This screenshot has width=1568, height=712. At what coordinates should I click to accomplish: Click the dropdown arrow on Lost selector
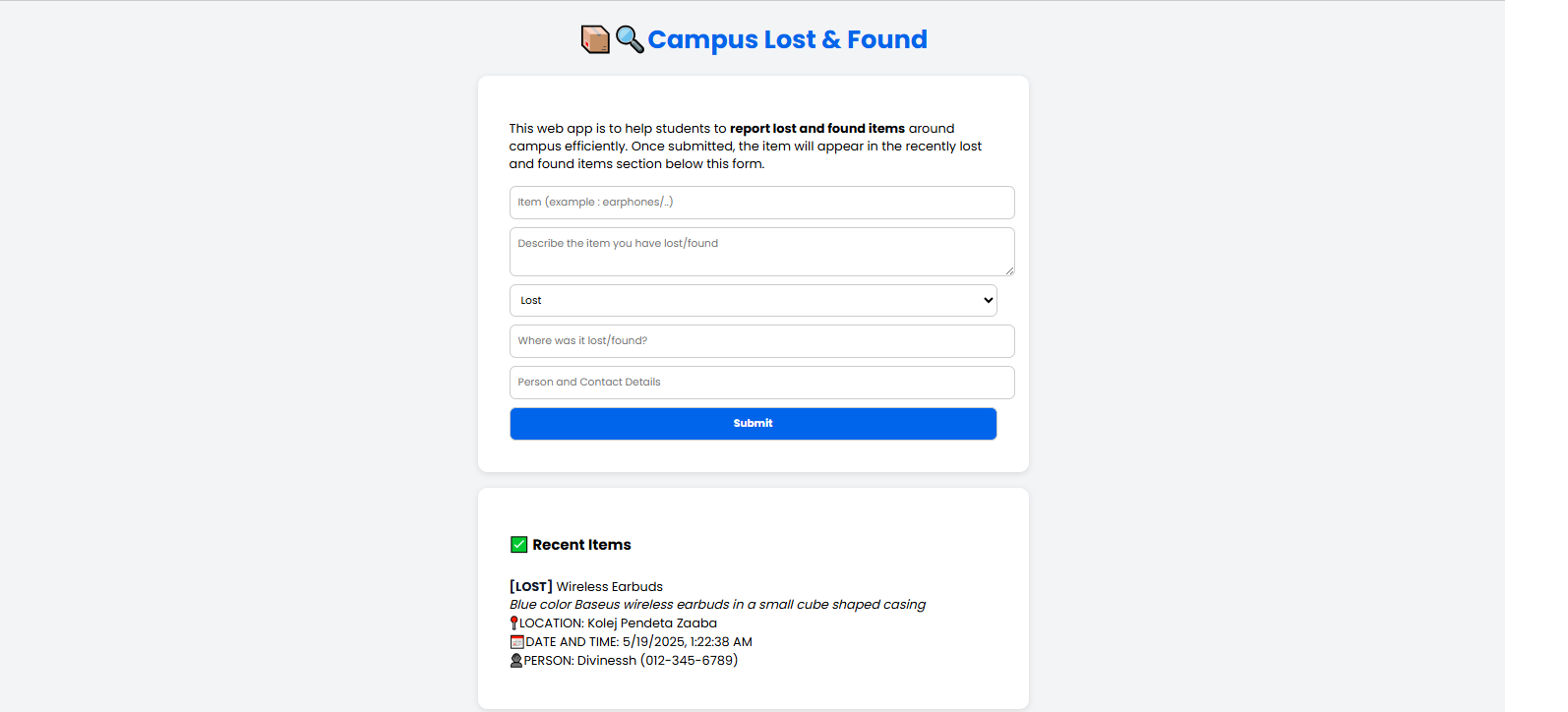click(x=989, y=301)
